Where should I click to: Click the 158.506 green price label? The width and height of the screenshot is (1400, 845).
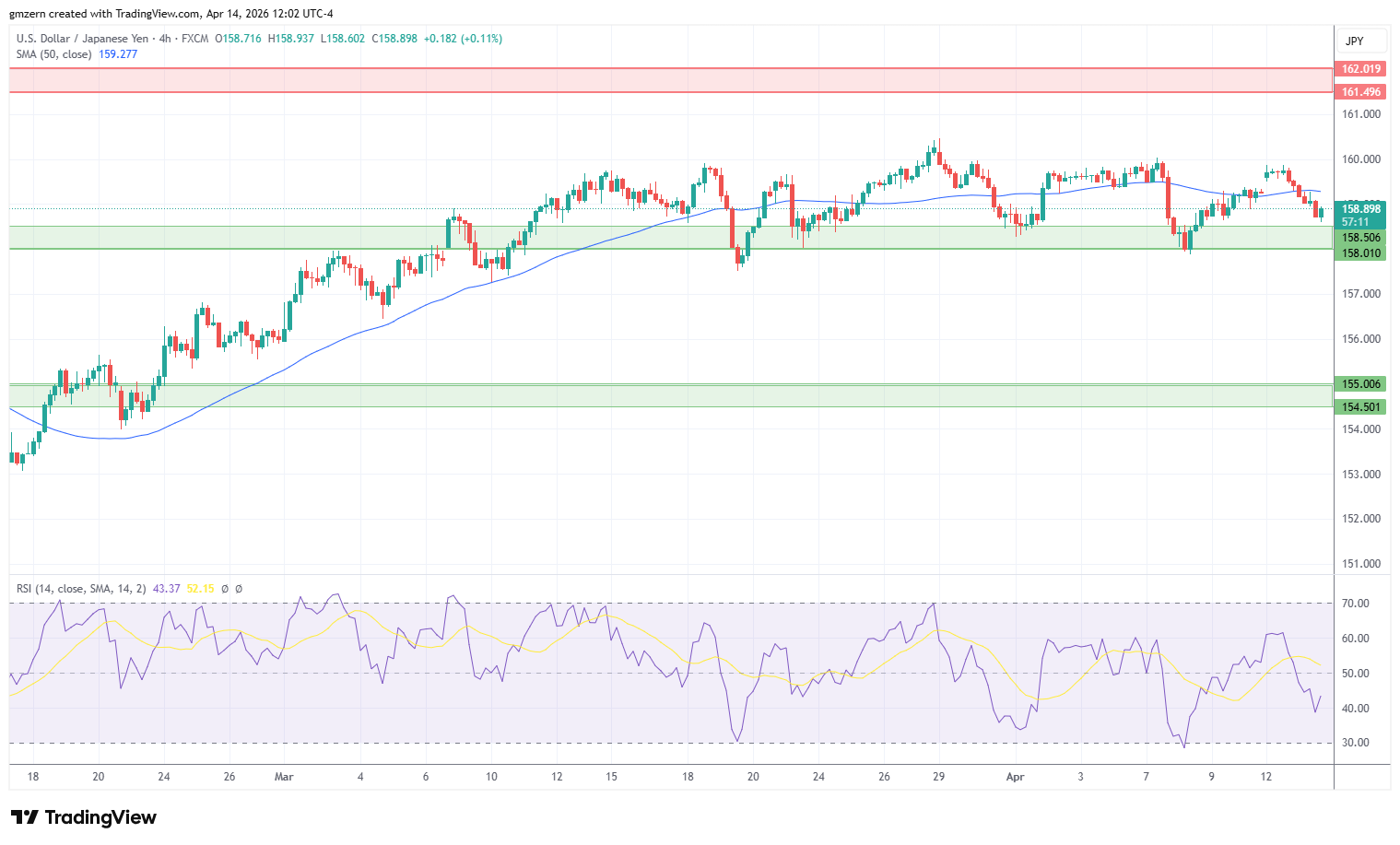[1360, 238]
